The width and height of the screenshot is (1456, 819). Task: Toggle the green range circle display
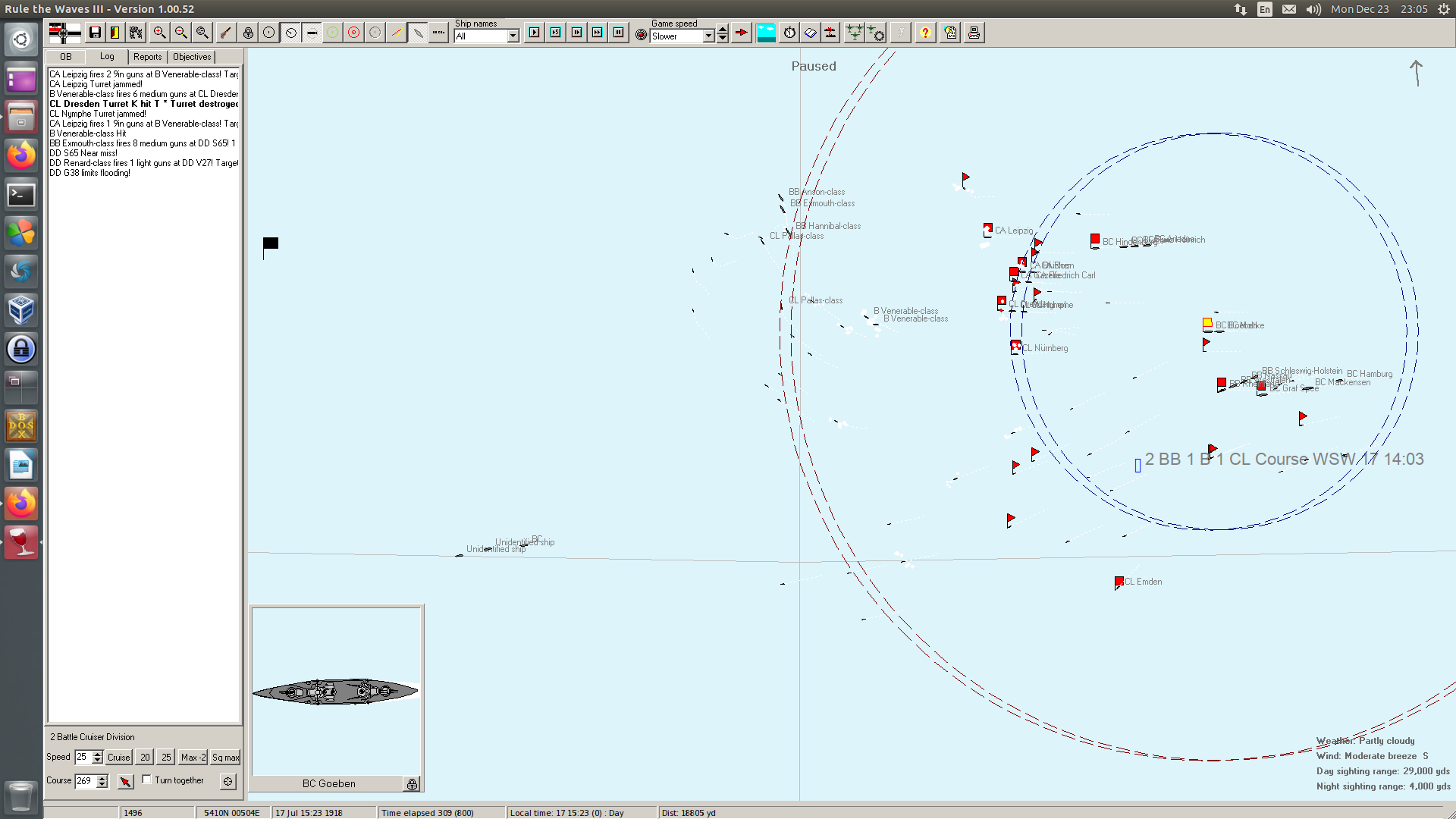click(x=332, y=33)
